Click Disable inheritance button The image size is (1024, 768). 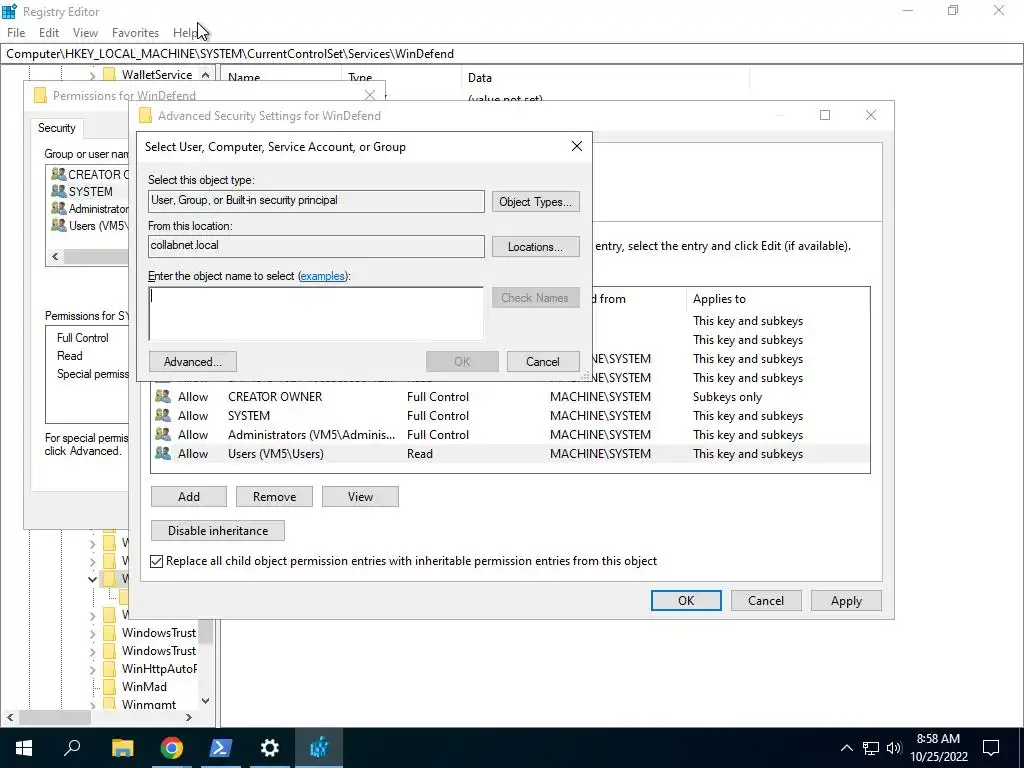click(x=217, y=531)
